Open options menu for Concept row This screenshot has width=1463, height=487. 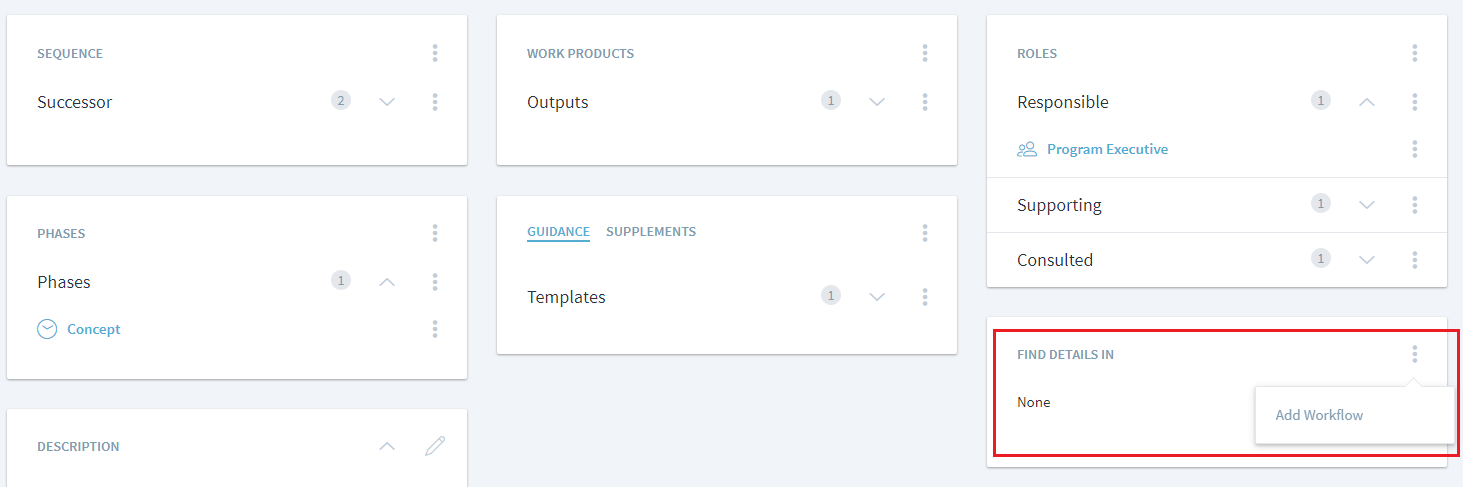click(x=435, y=329)
